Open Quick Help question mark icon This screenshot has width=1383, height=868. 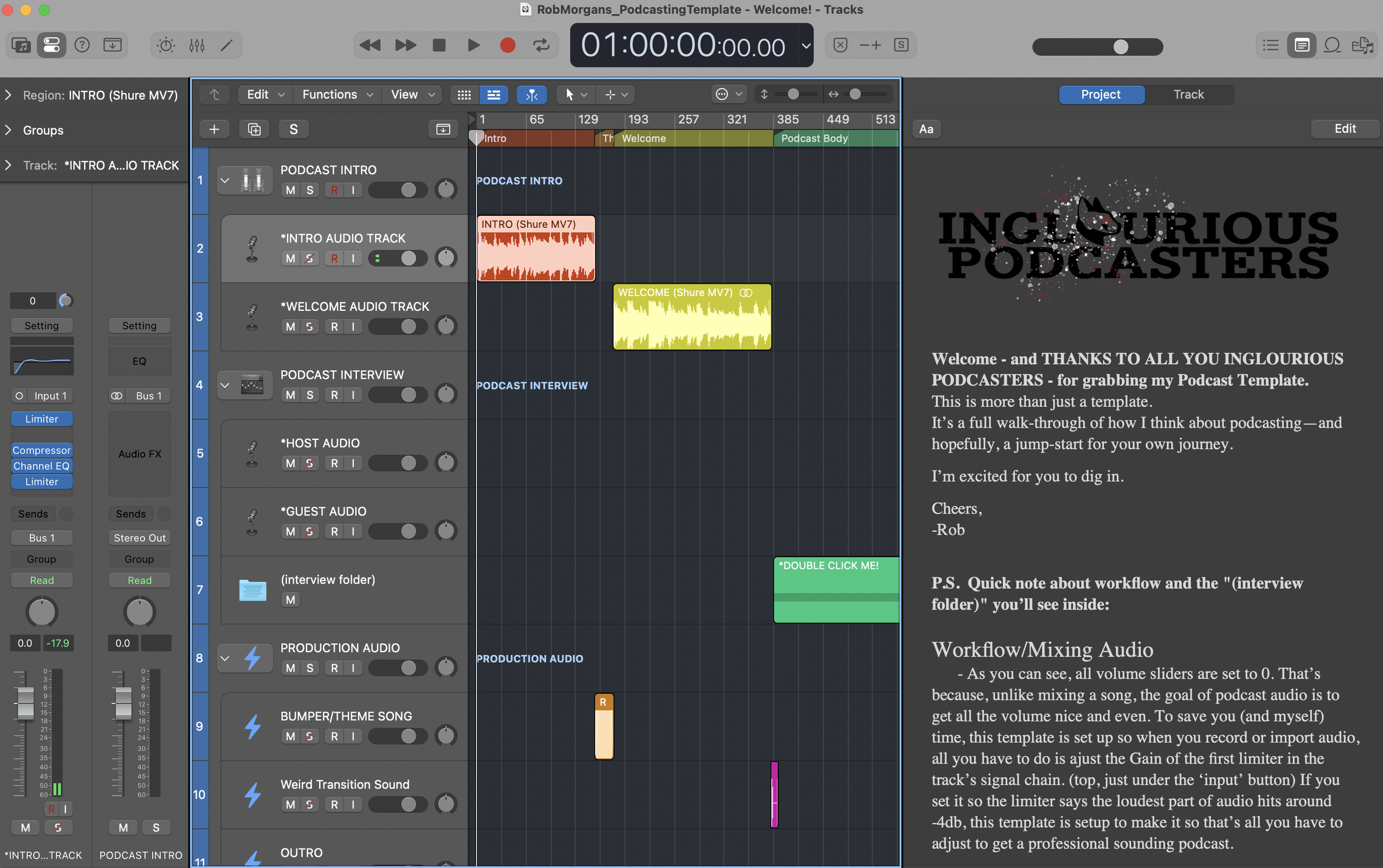click(x=82, y=45)
